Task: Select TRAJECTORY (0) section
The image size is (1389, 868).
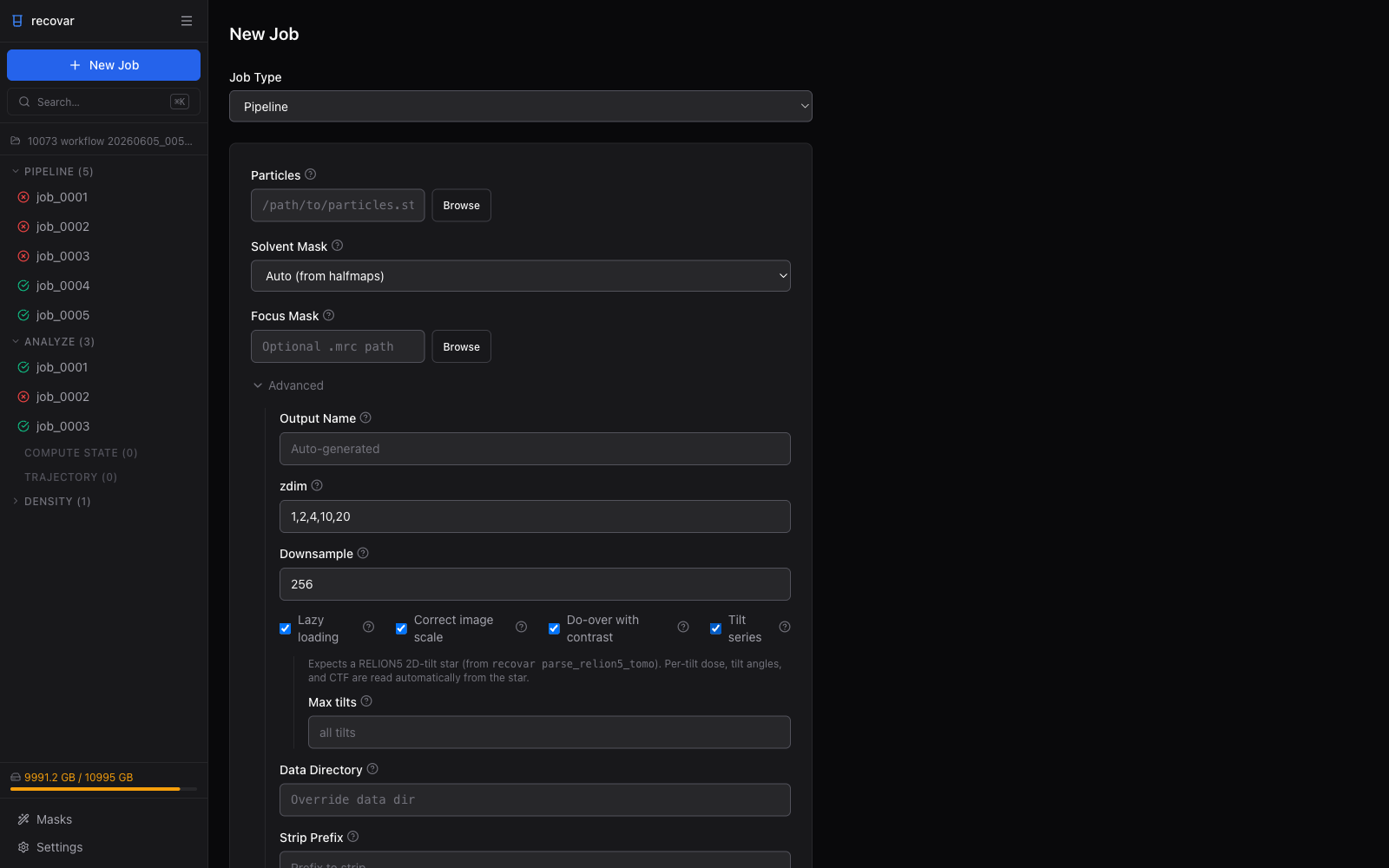Action: [x=70, y=477]
